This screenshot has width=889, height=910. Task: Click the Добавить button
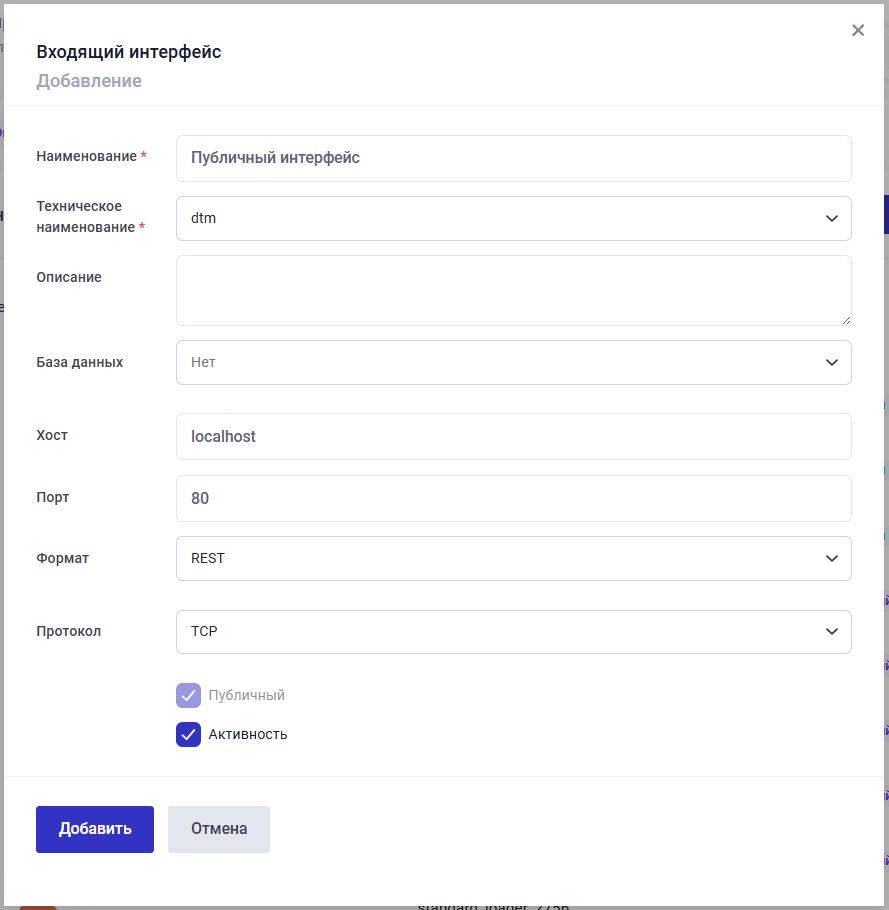pos(95,829)
